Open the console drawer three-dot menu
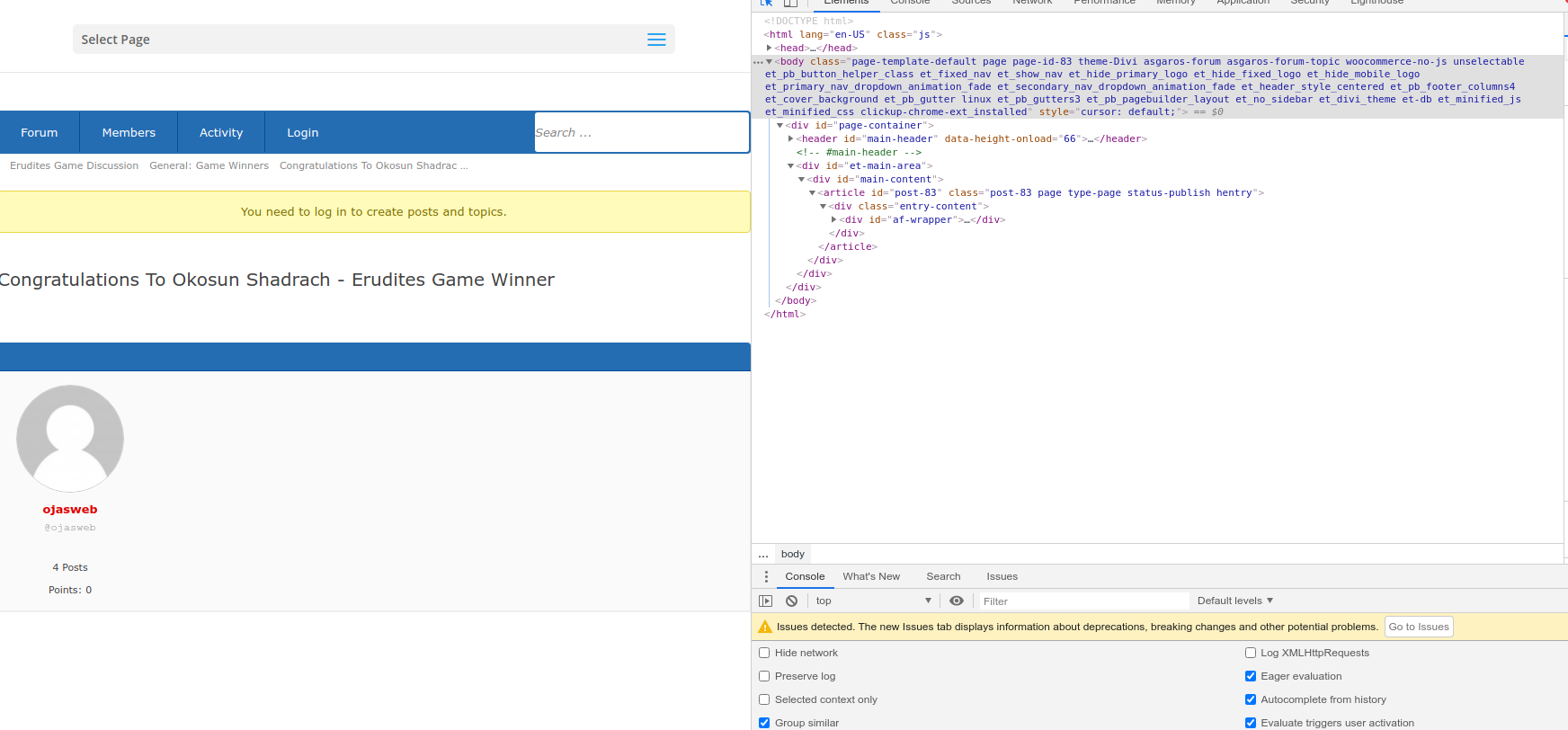 tap(766, 577)
